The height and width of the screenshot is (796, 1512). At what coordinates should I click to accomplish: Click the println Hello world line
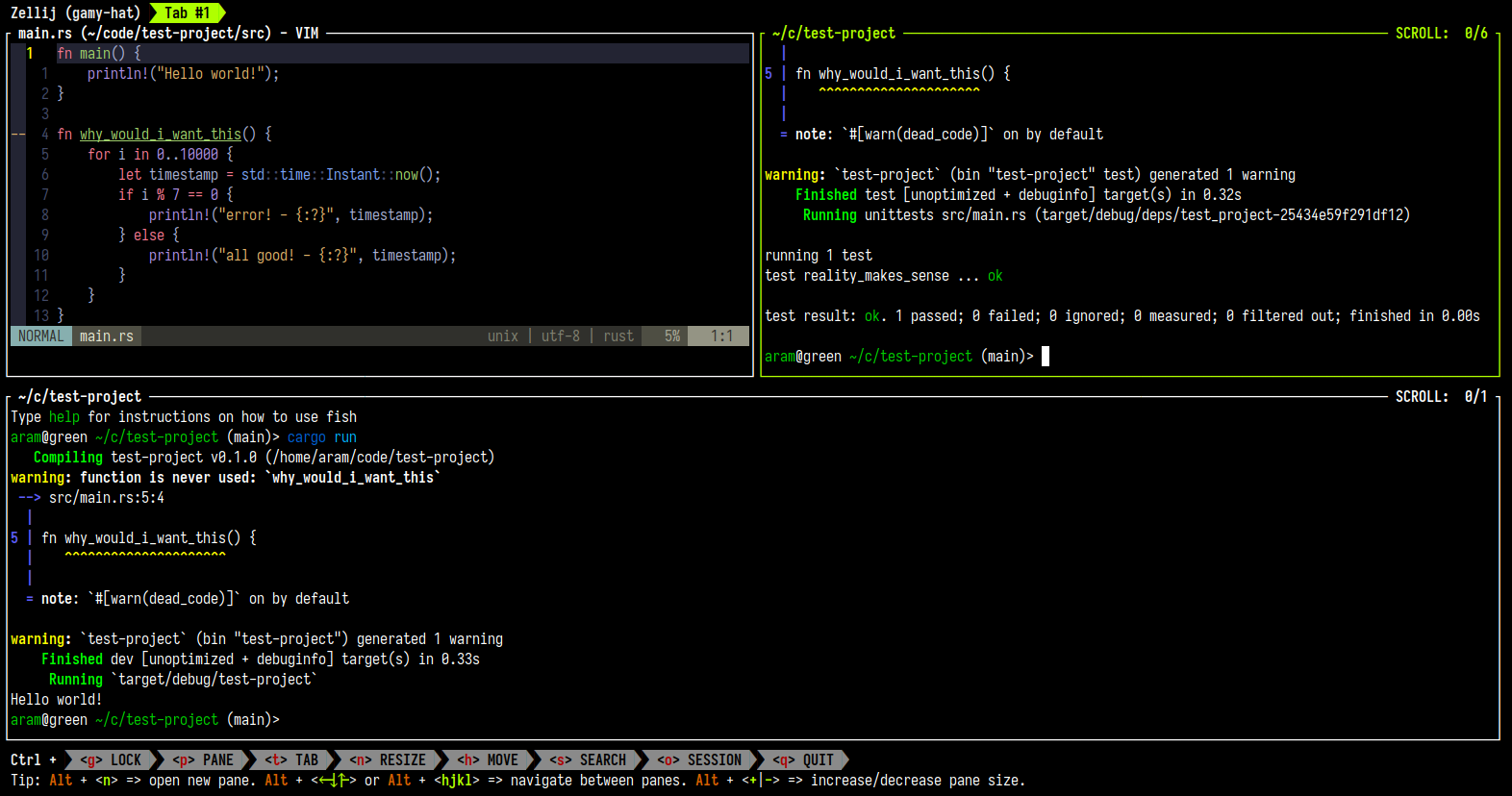coord(183,73)
